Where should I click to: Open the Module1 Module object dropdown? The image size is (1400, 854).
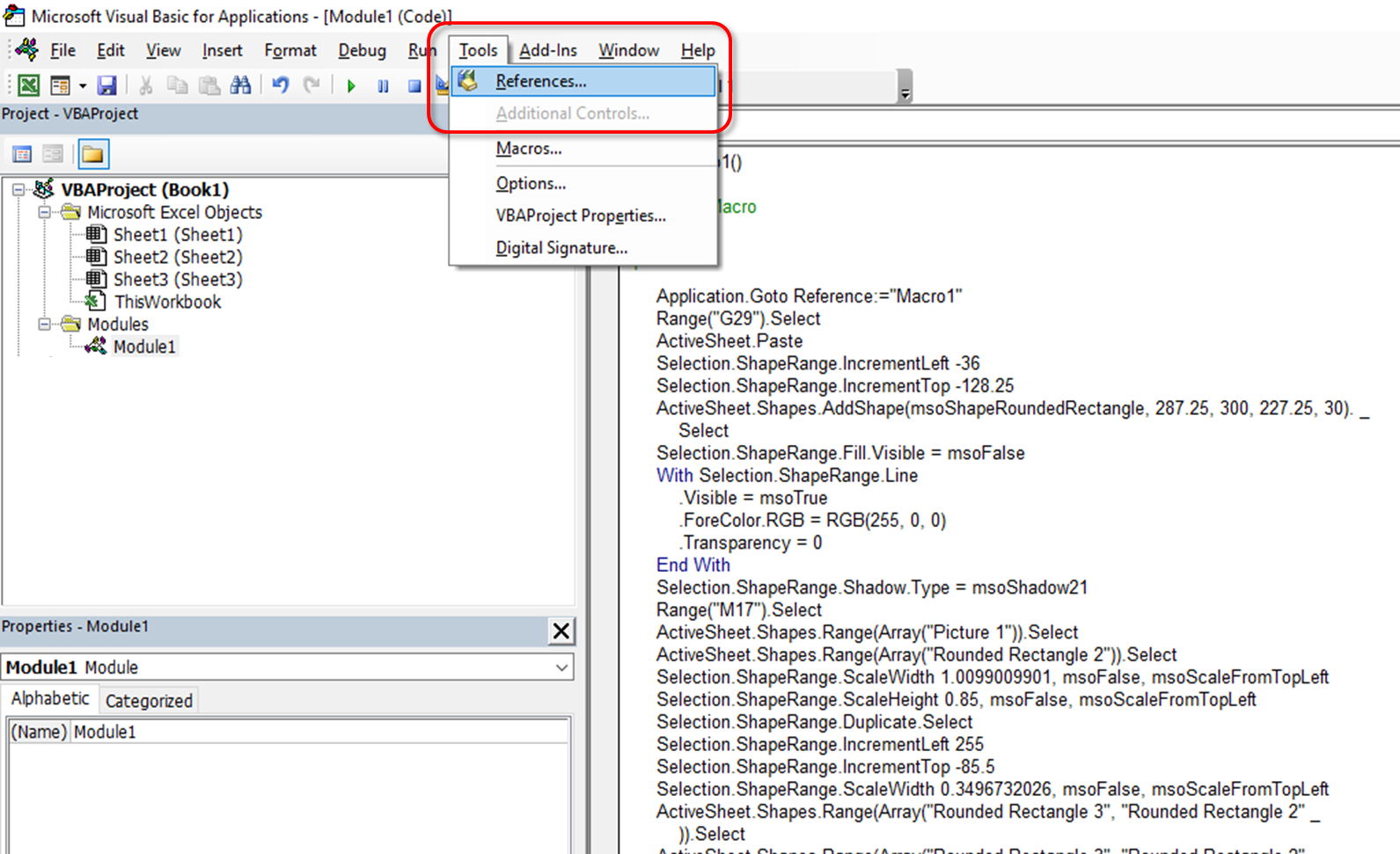pos(561,668)
